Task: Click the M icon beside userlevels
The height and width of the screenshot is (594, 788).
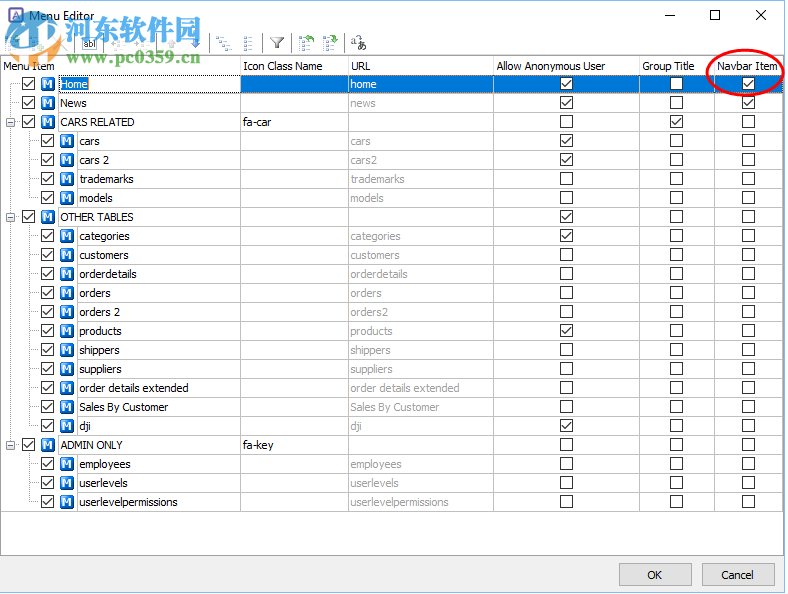Action: (x=67, y=483)
